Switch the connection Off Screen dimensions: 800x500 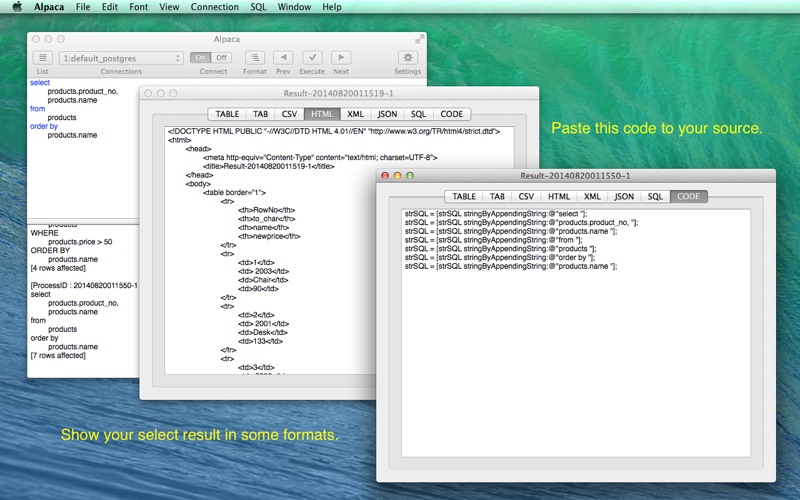coord(221,58)
